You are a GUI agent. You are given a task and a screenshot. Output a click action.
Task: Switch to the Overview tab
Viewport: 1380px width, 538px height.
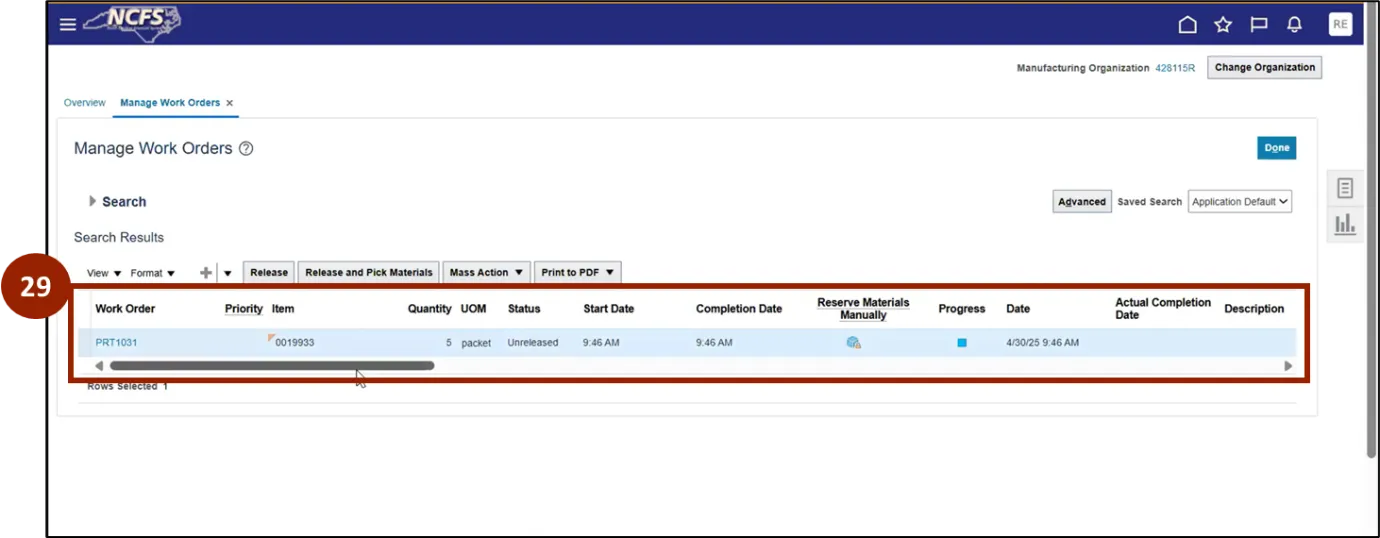(x=85, y=103)
